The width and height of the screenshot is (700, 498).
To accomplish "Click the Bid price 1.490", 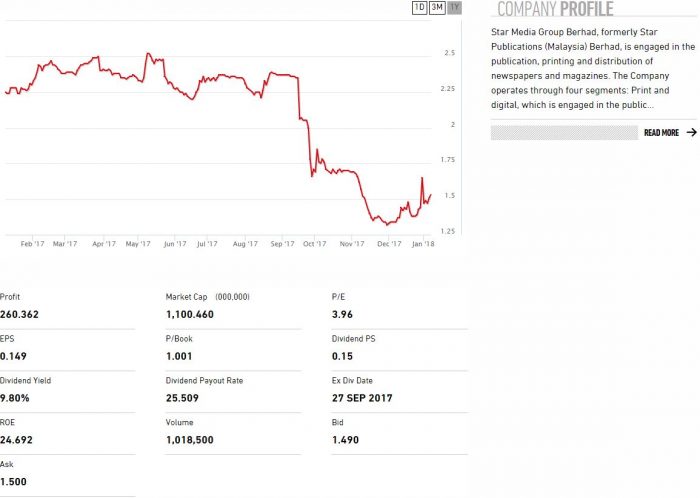I will click(345, 440).
